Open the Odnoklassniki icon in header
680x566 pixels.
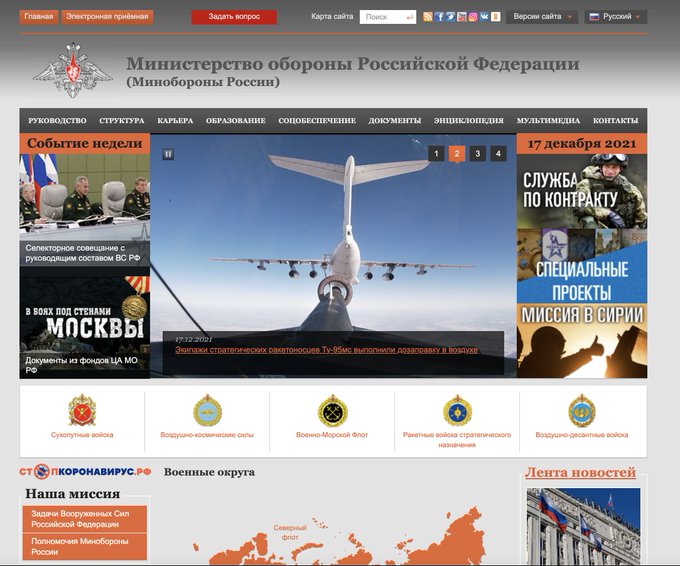click(495, 17)
